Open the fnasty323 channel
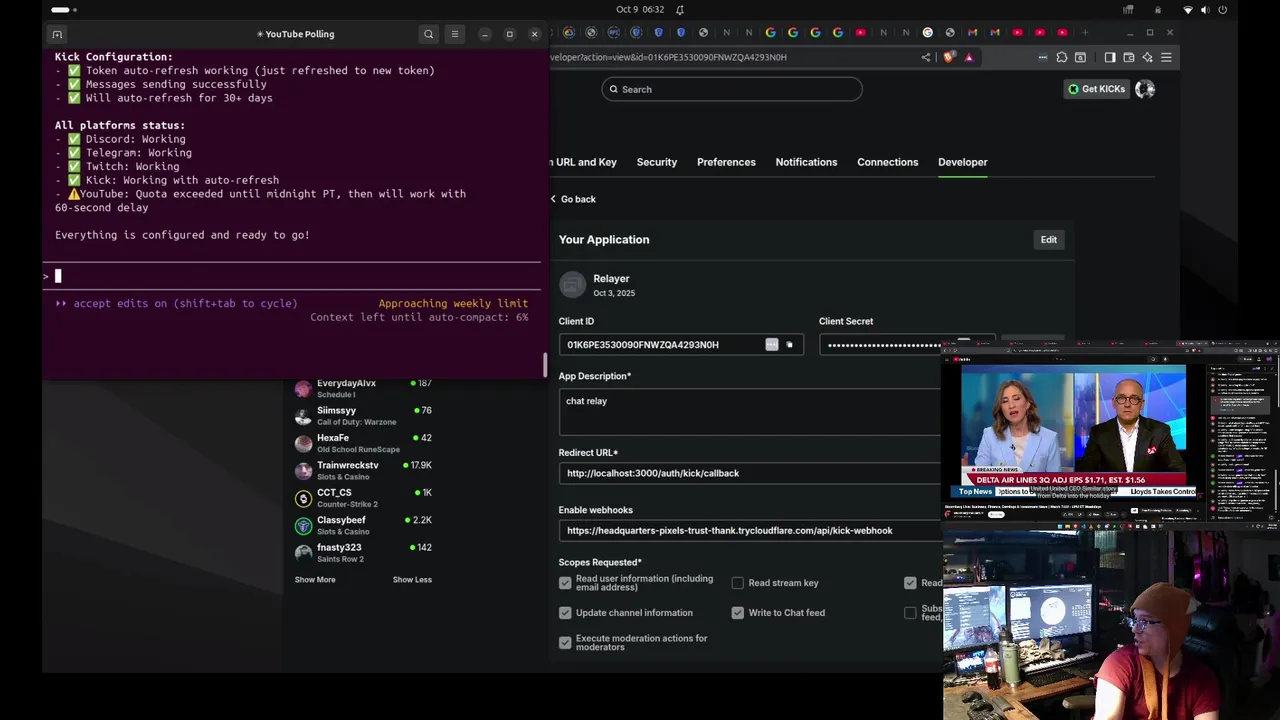1280x720 pixels. click(363, 553)
